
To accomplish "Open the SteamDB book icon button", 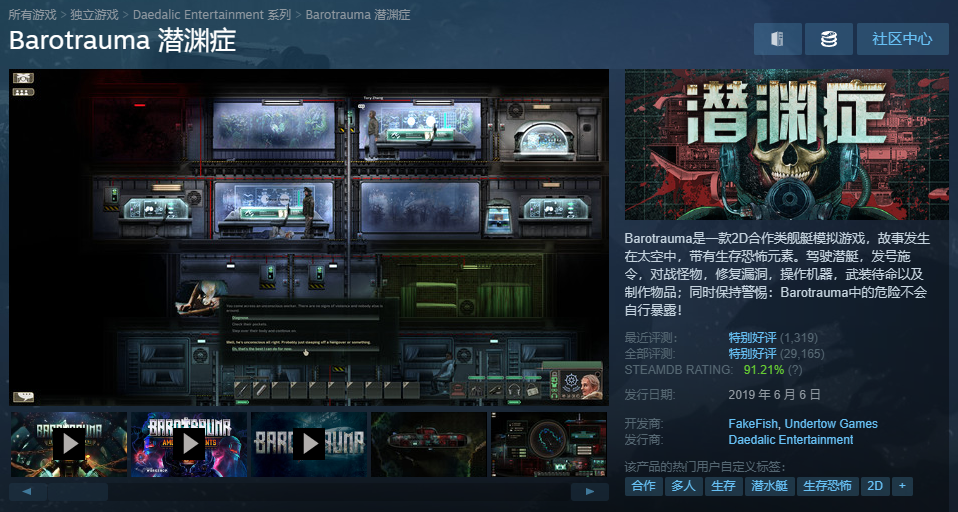I will (777, 39).
